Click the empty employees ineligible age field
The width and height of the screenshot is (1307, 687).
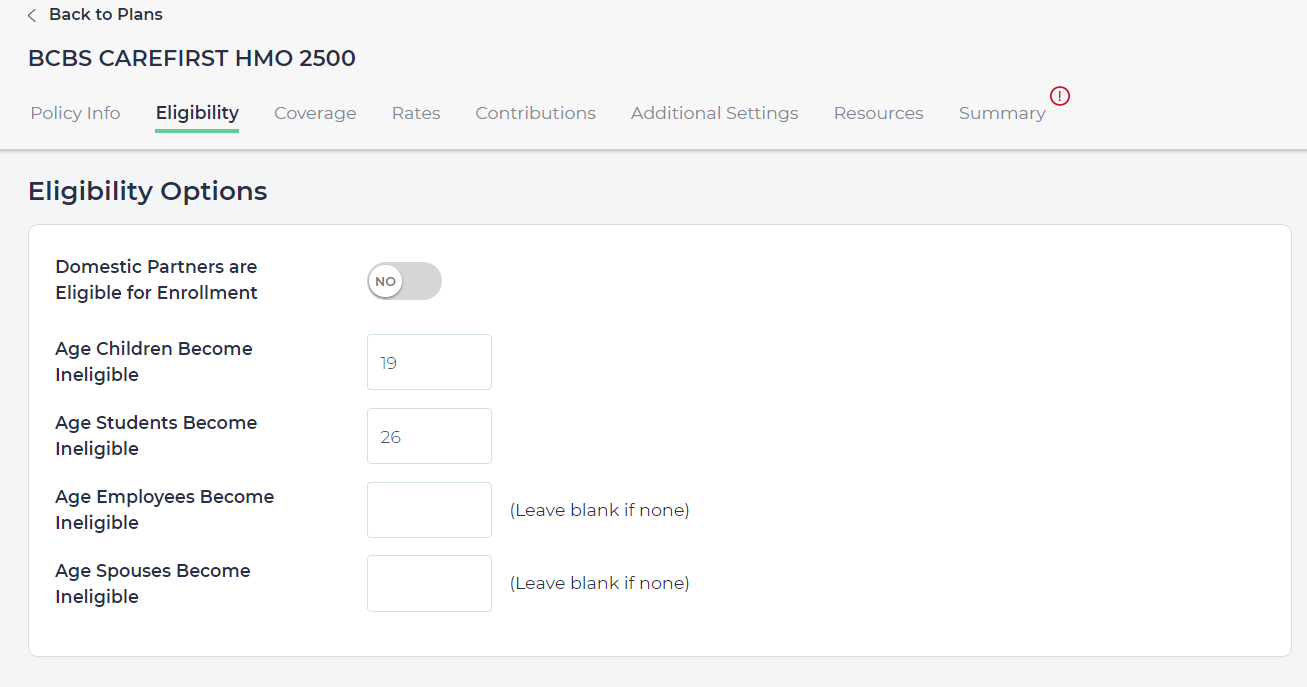(429, 510)
